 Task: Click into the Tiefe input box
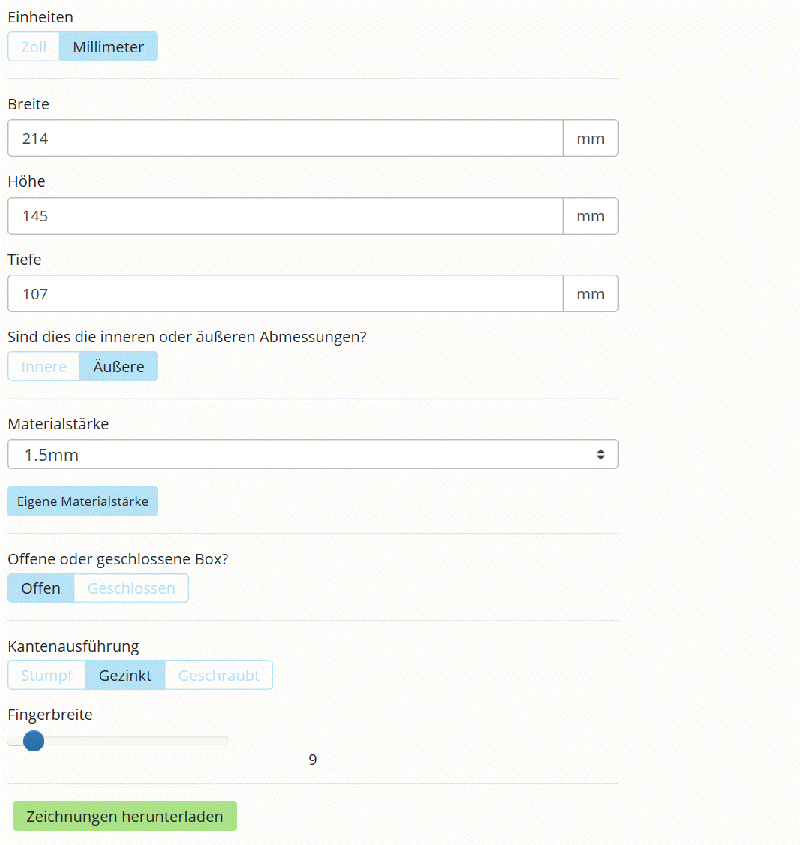pos(285,294)
